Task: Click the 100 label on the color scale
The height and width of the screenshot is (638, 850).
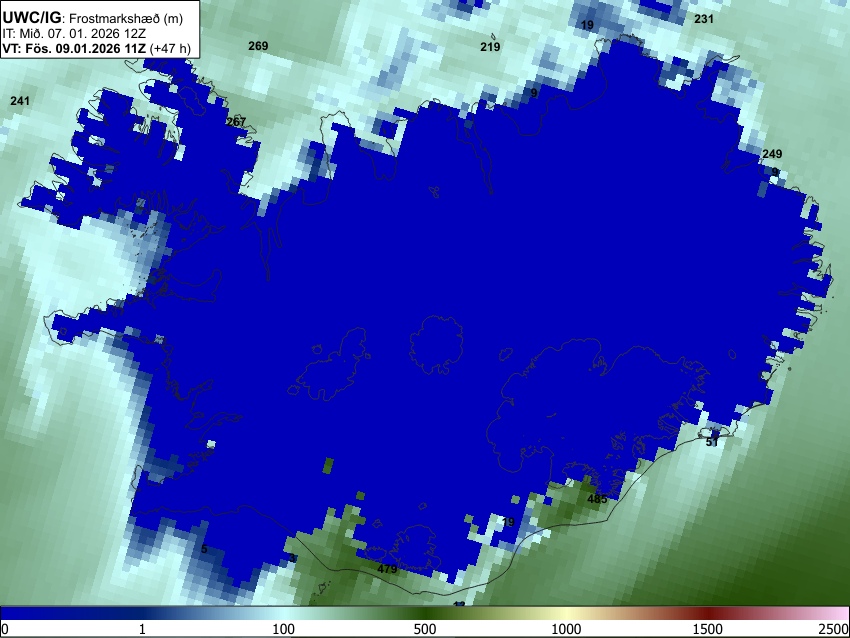Action: pos(284,629)
